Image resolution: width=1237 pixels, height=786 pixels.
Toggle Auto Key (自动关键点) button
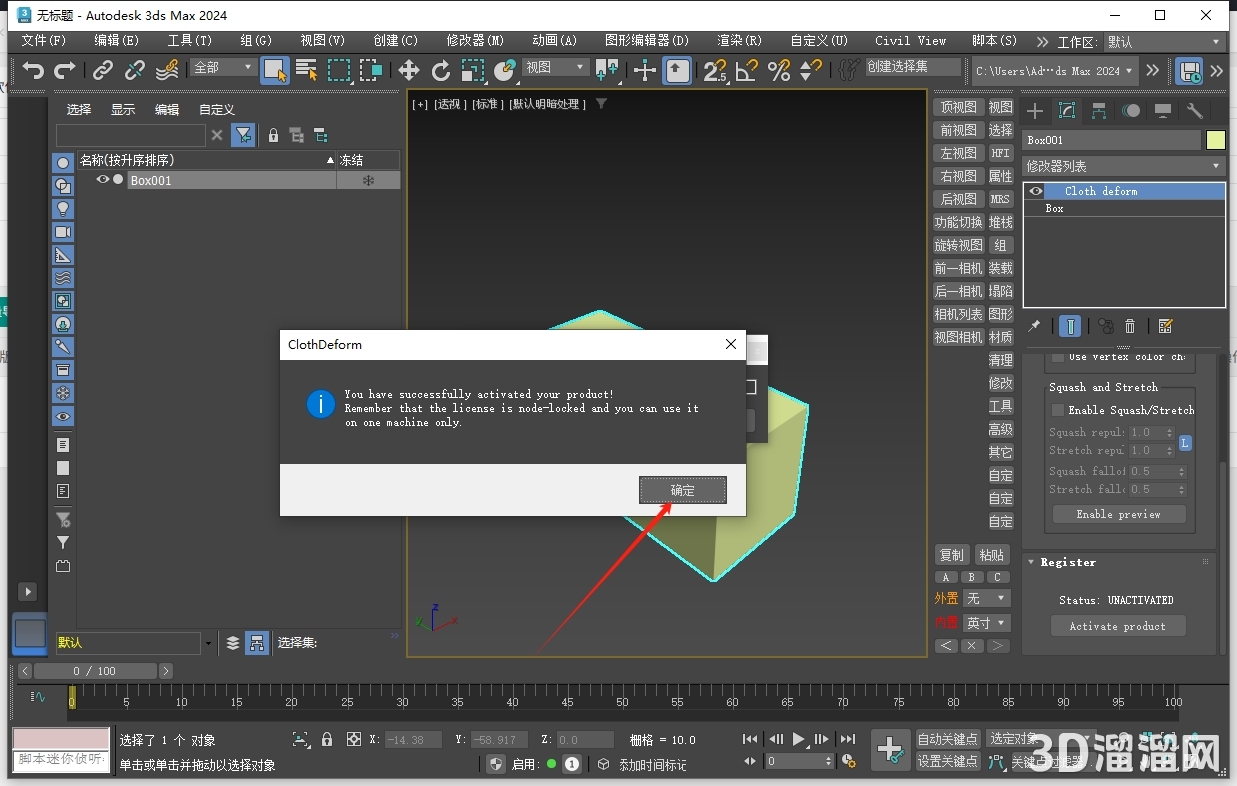pos(948,739)
